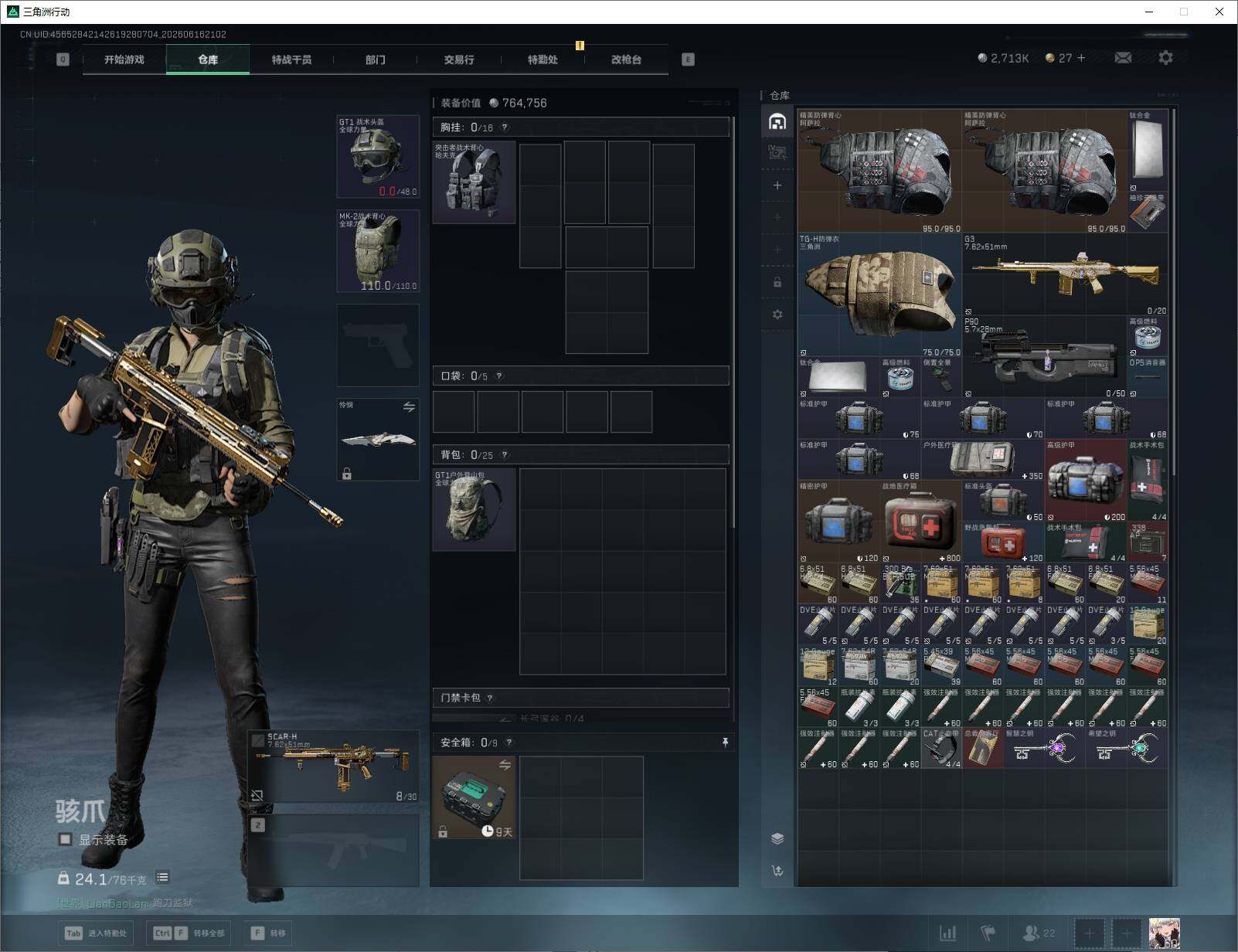1238x952 pixels.
Task: Open the warehouse sidebar gear settings
Action: coord(777,314)
